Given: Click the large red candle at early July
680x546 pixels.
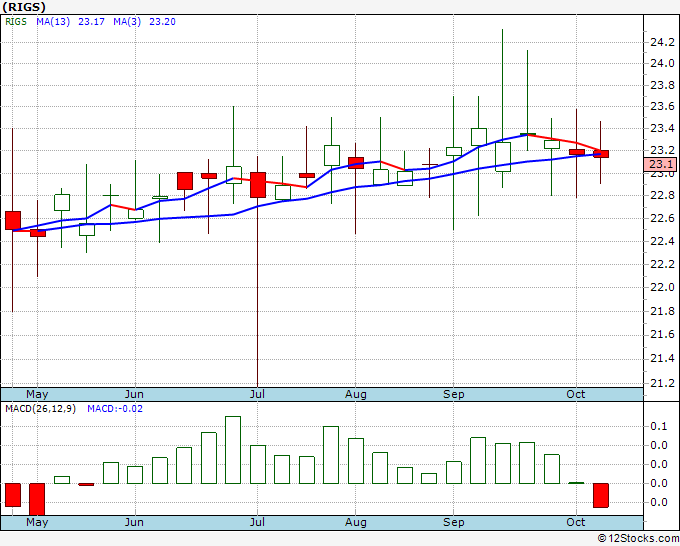Looking at the screenshot, I should (x=258, y=185).
